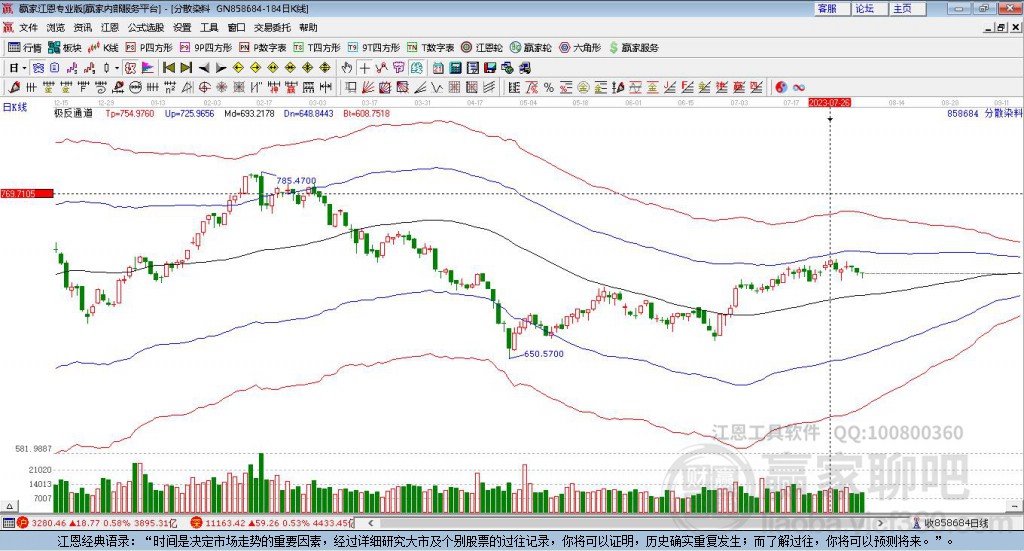Click the magenta flag chart icon
Image resolution: width=1024 pixels, height=551 pixels.
point(148,68)
